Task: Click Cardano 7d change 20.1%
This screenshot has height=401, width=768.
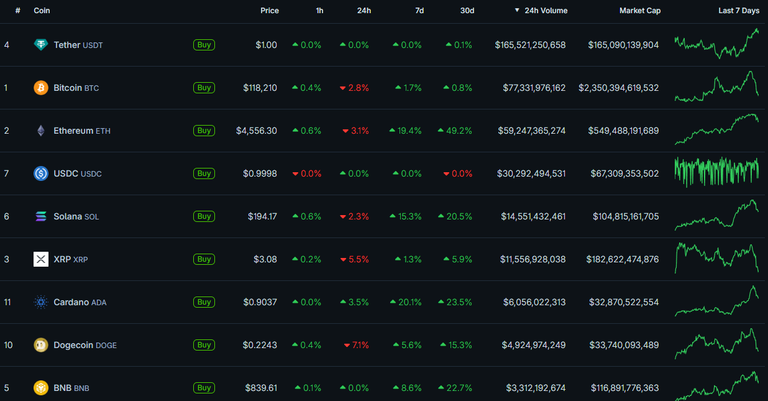Action: point(406,302)
